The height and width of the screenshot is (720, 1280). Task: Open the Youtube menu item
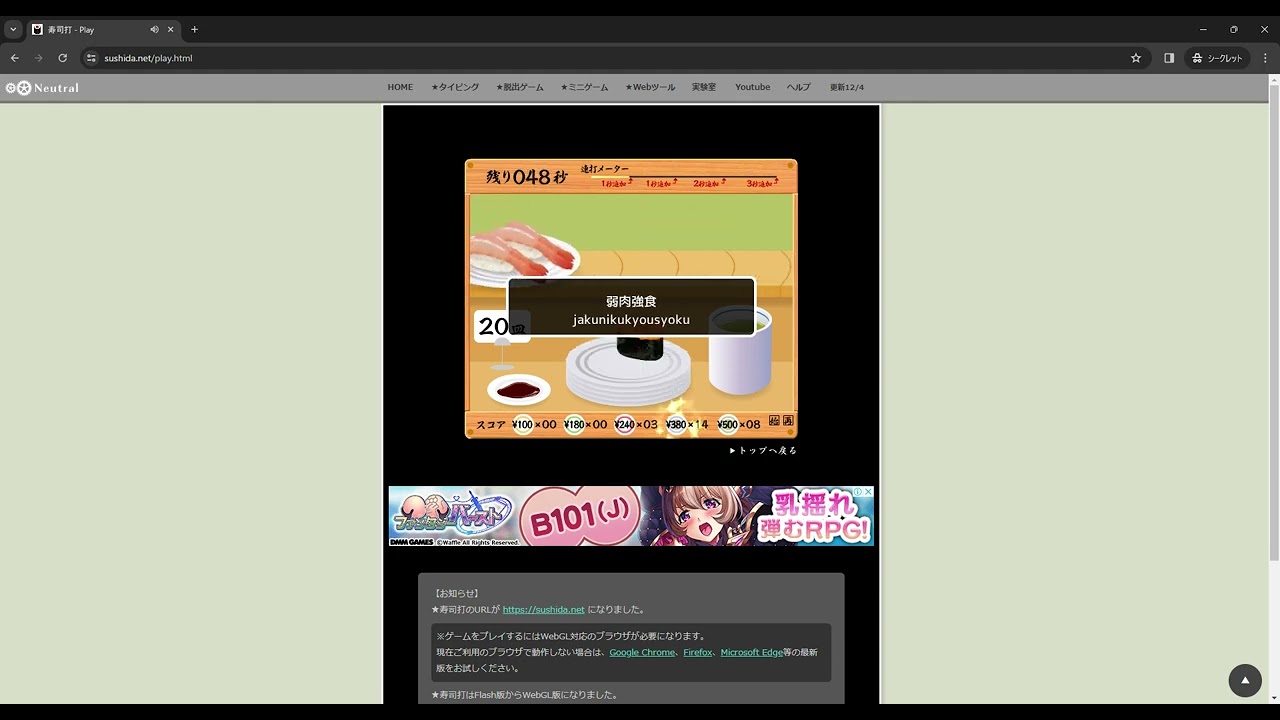pos(753,87)
